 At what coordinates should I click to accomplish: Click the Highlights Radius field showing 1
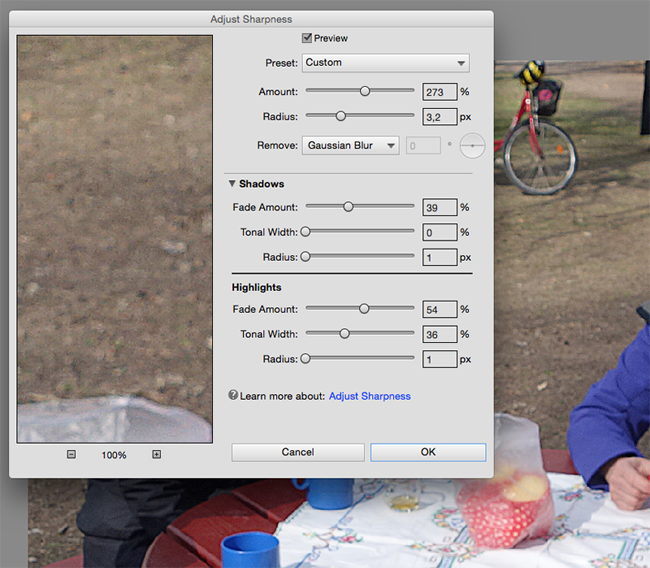(x=440, y=359)
